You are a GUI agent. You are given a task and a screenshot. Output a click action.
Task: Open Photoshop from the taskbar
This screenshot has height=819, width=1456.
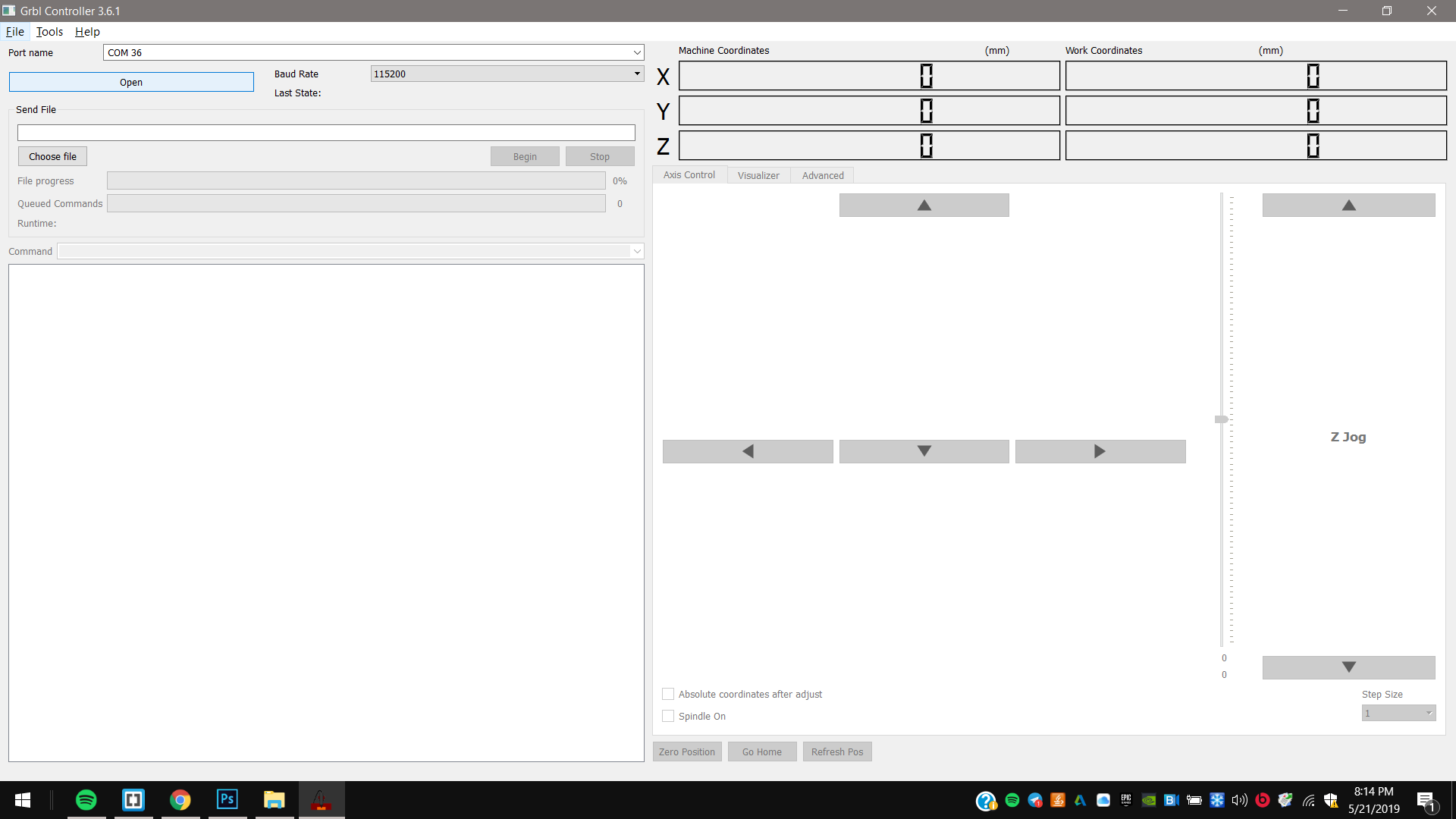pos(227,800)
